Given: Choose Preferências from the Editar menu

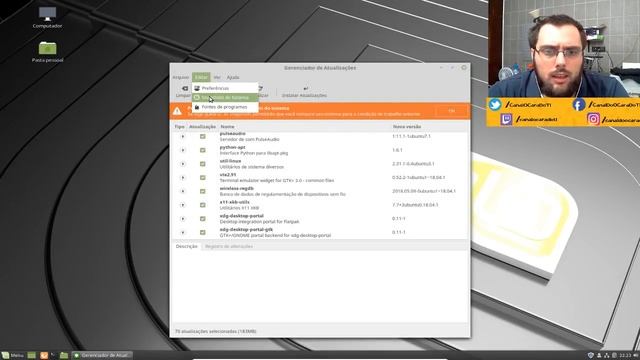Looking at the screenshot, I should click(225, 88).
